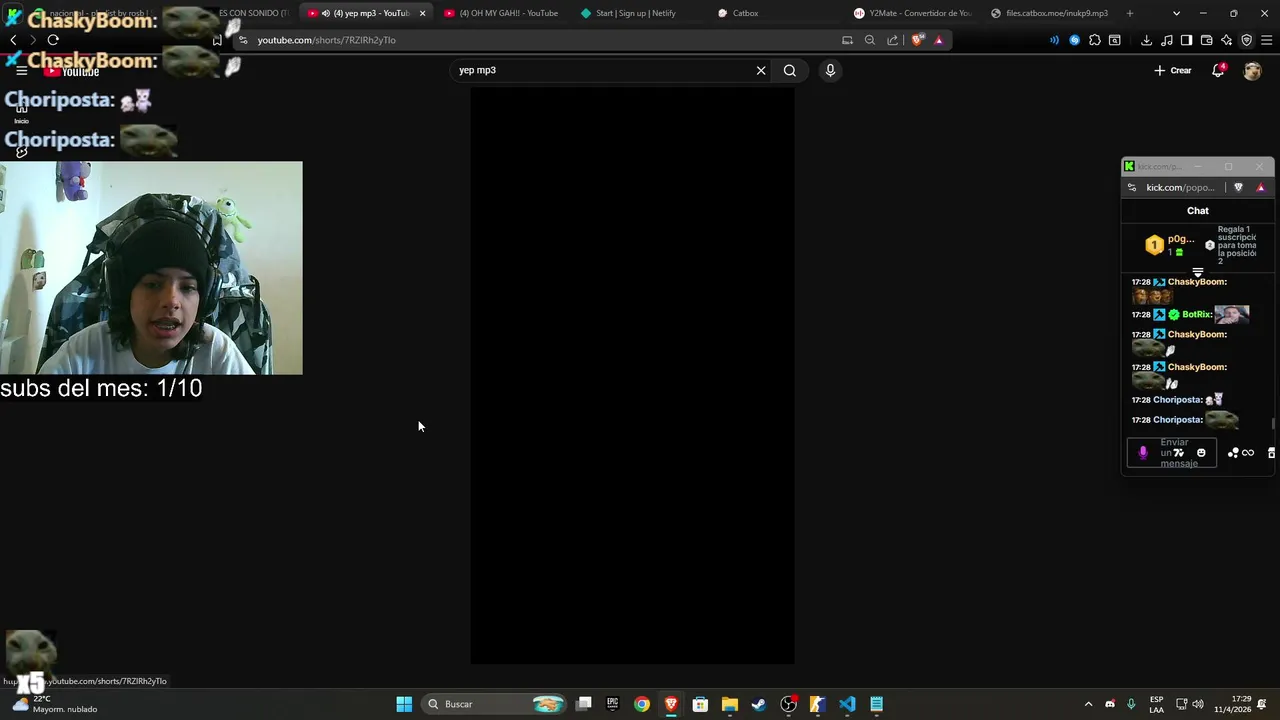Click the share page icon in the address bar
Viewport: 1280px width, 720px height.
click(x=892, y=40)
